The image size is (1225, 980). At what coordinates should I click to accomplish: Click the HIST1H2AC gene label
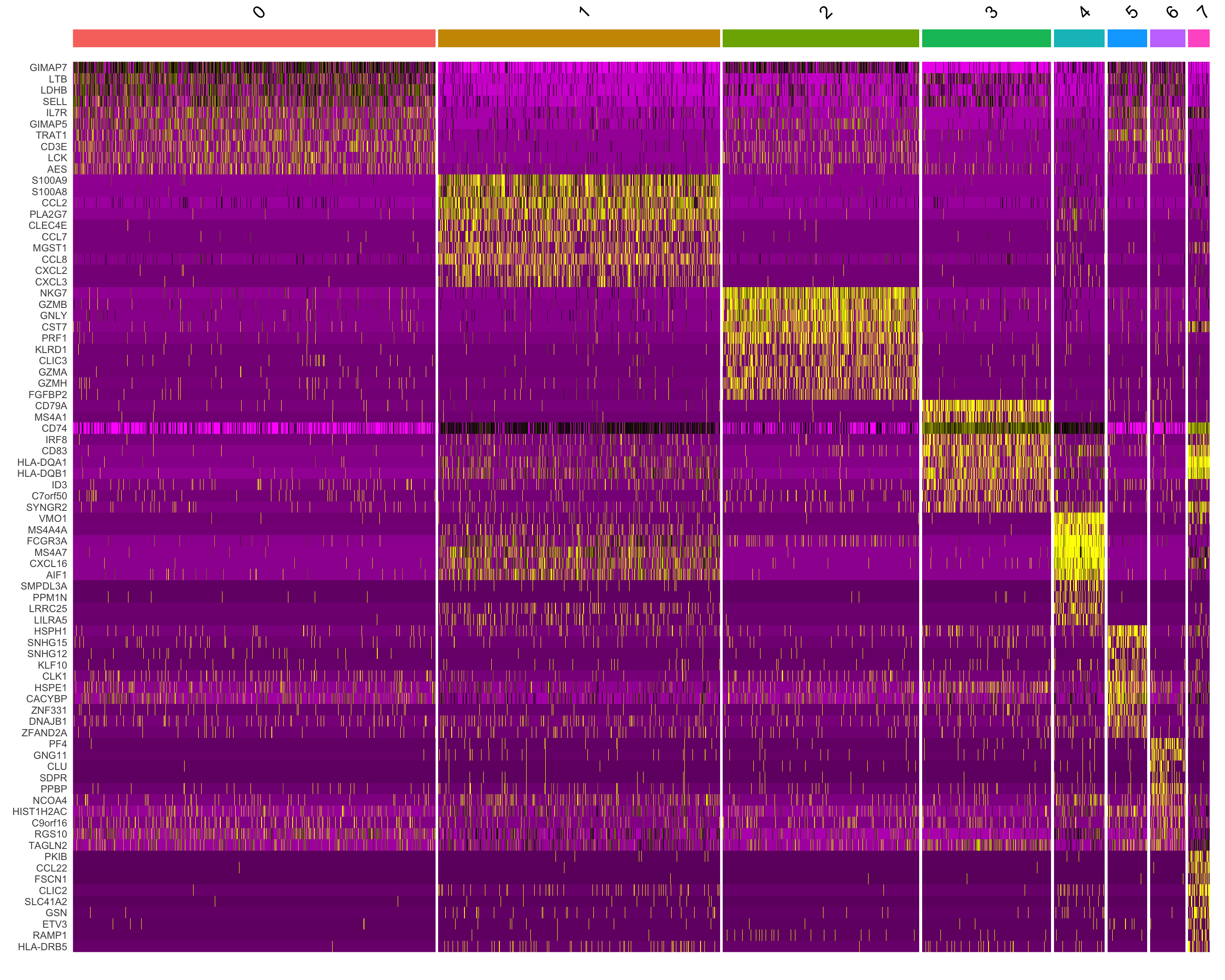coord(40,811)
